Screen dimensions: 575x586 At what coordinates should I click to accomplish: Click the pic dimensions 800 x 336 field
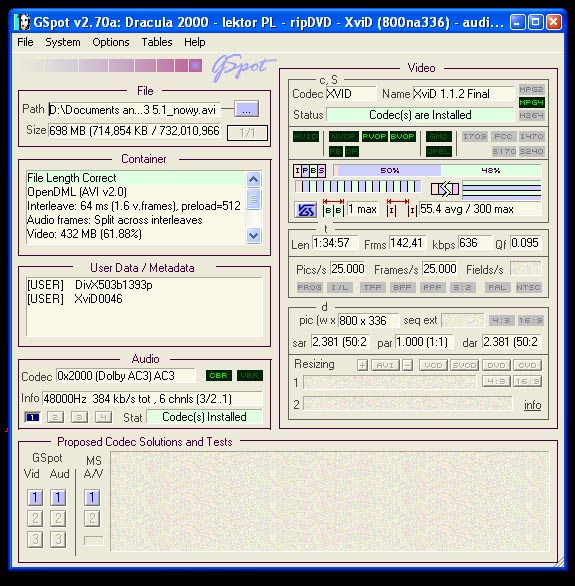pos(368,321)
